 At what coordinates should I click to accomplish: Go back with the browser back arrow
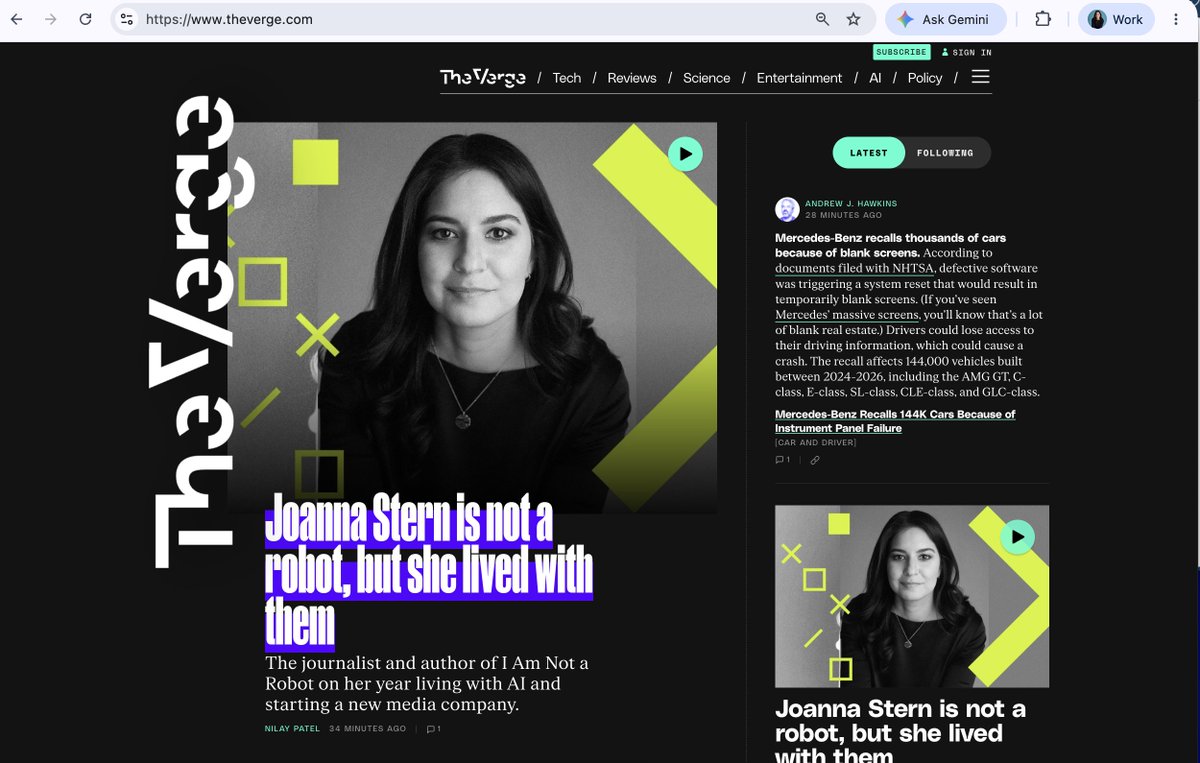click(17, 19)
